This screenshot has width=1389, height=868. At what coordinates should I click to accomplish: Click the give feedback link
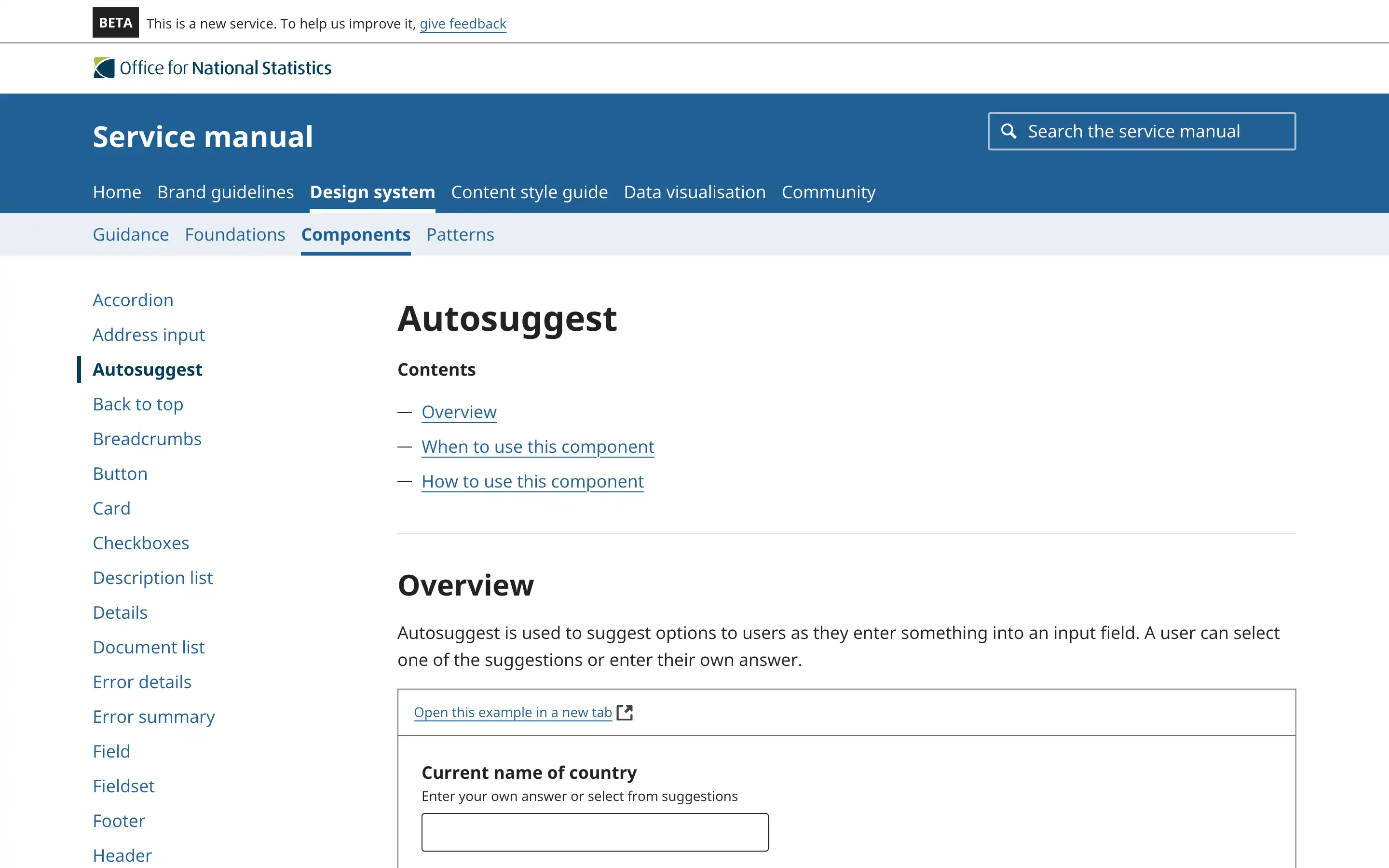tap(463, 24)
